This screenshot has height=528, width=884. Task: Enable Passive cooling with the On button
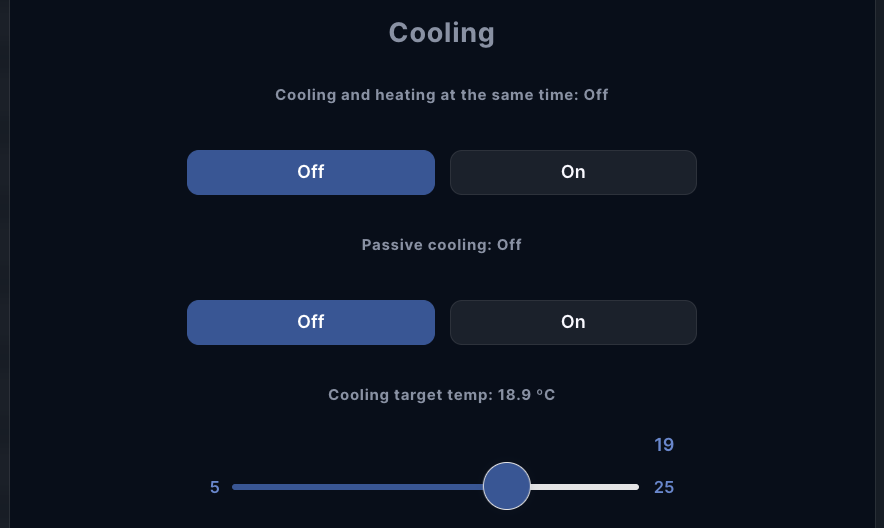[x=573, y=322]
